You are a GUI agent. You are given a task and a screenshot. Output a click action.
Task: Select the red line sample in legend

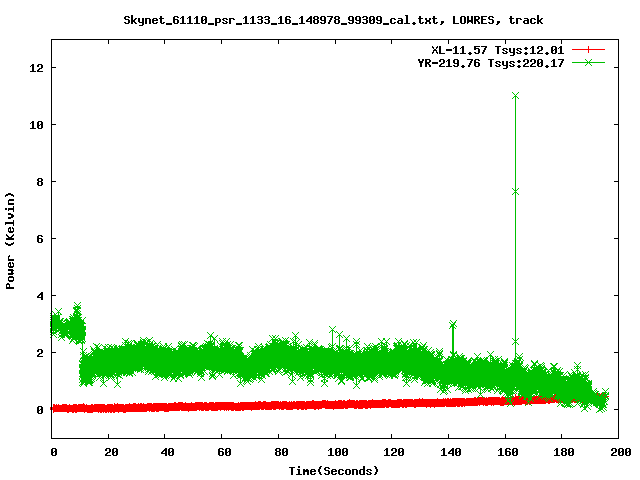589,49
